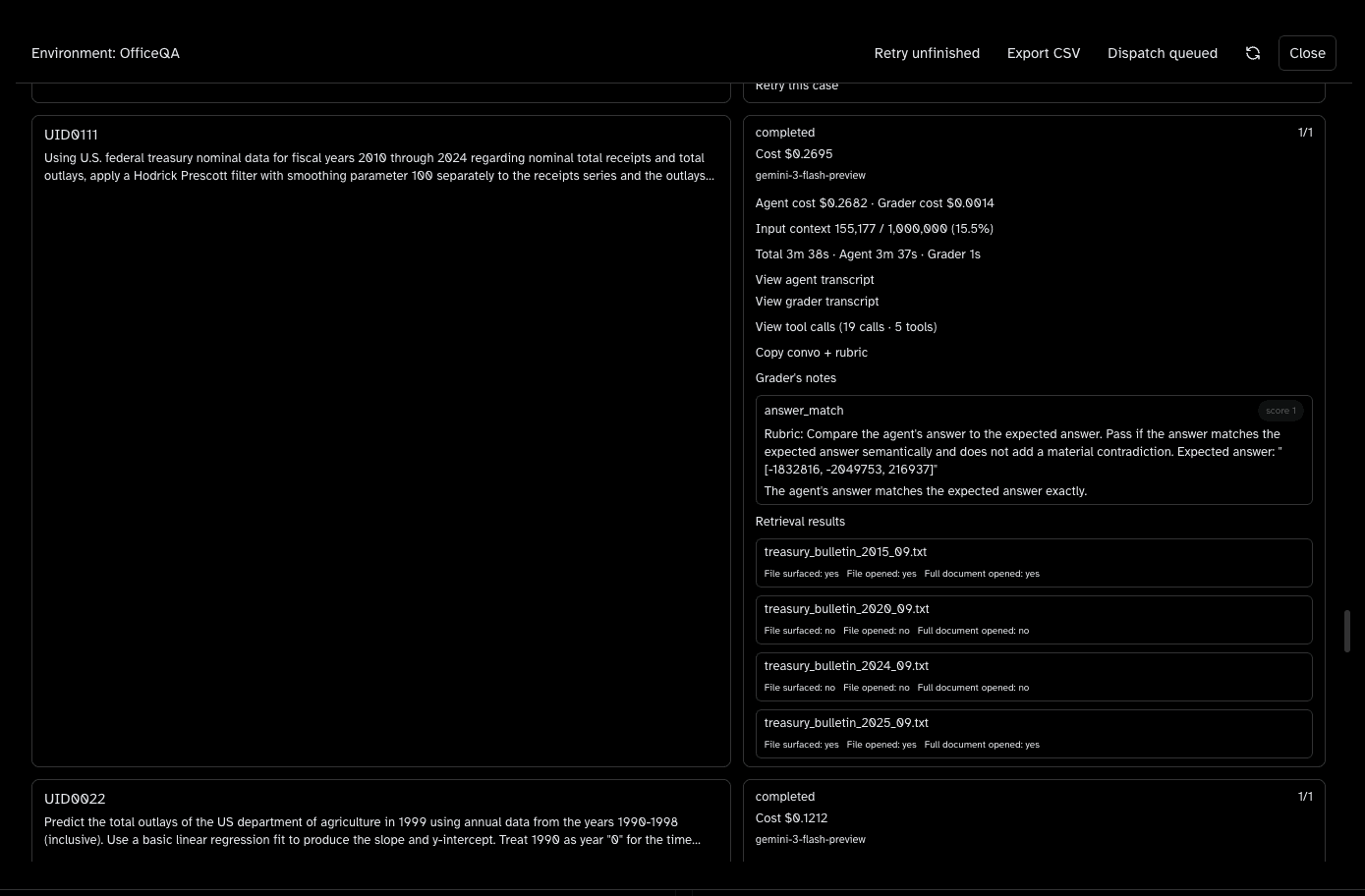Click Copy convo + rubric
Screen dimensions: 1365x896
coord(811,352)
